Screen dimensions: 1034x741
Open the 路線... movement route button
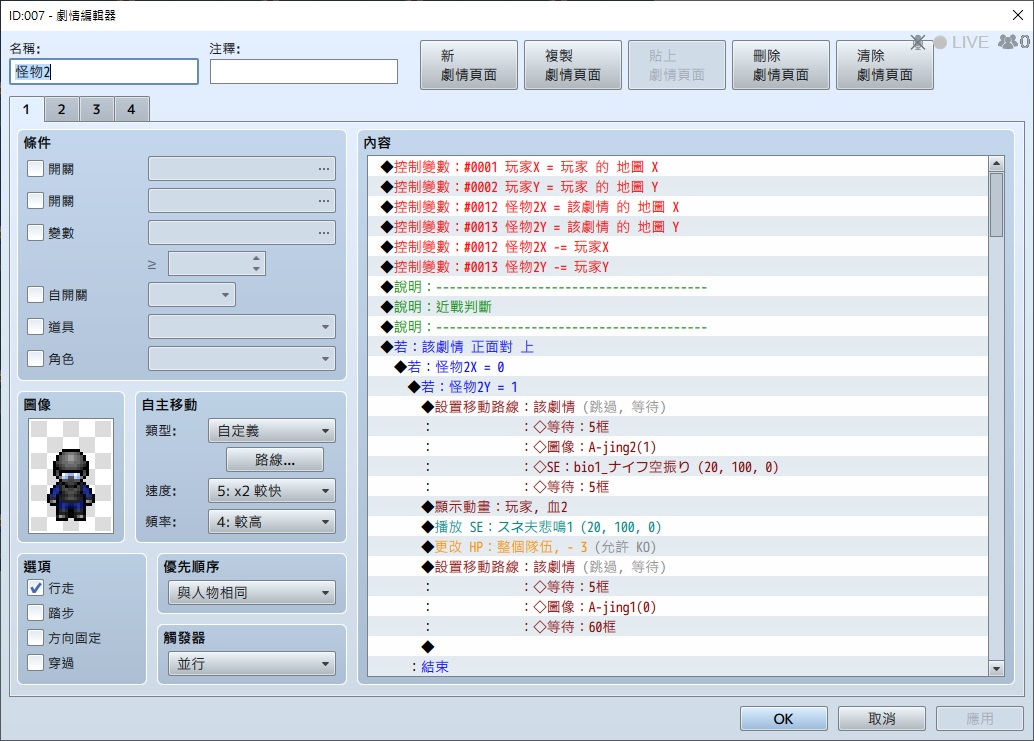275,460
